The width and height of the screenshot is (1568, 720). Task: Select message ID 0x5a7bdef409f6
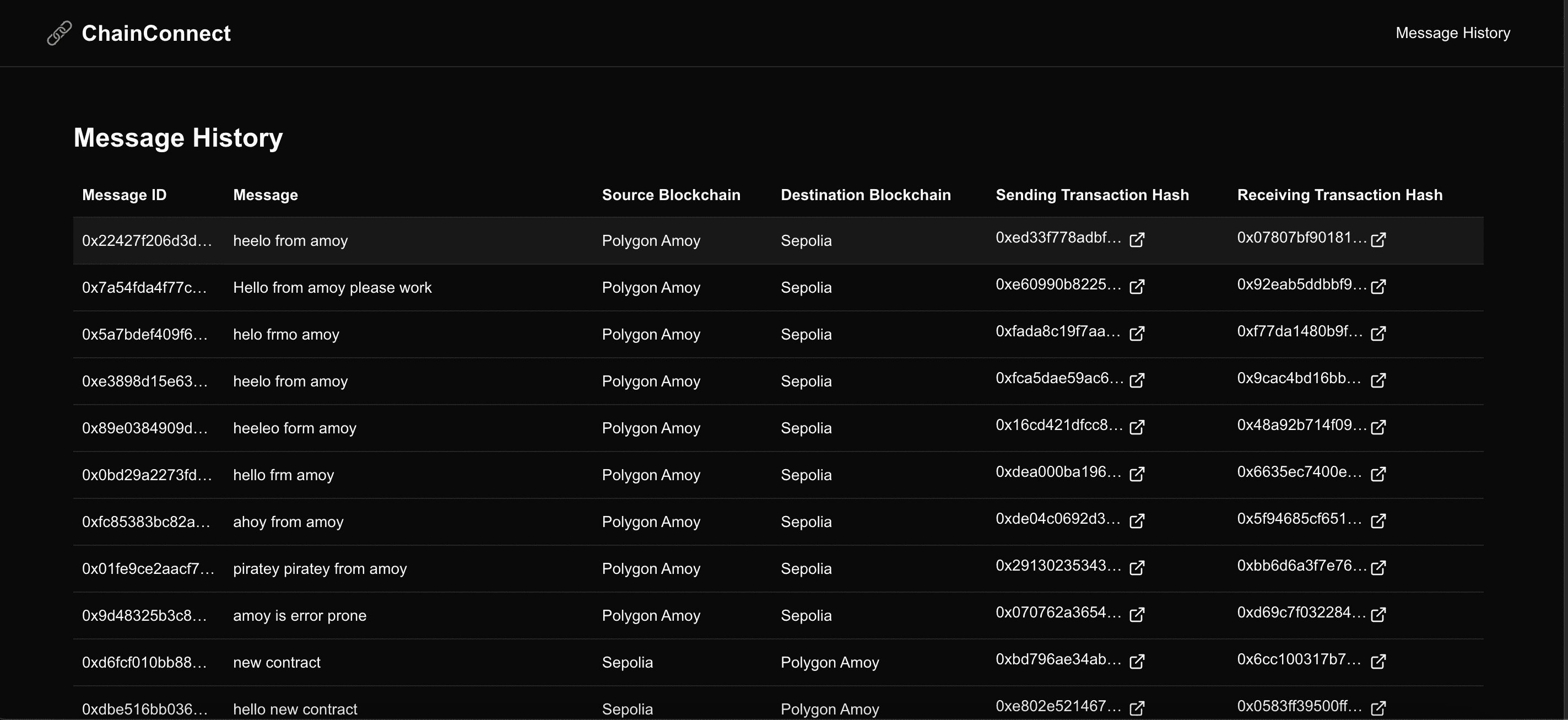(145, 335)
